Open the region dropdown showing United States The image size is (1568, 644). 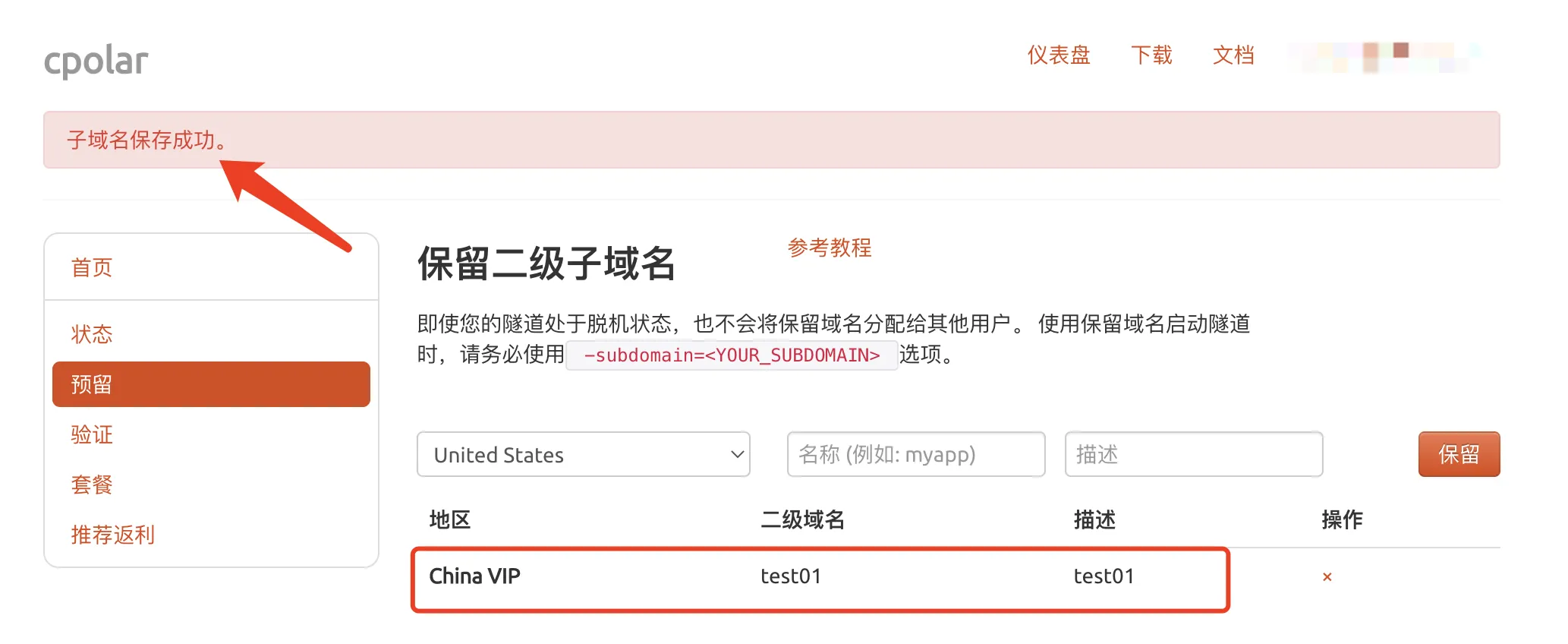pos(583,455)
